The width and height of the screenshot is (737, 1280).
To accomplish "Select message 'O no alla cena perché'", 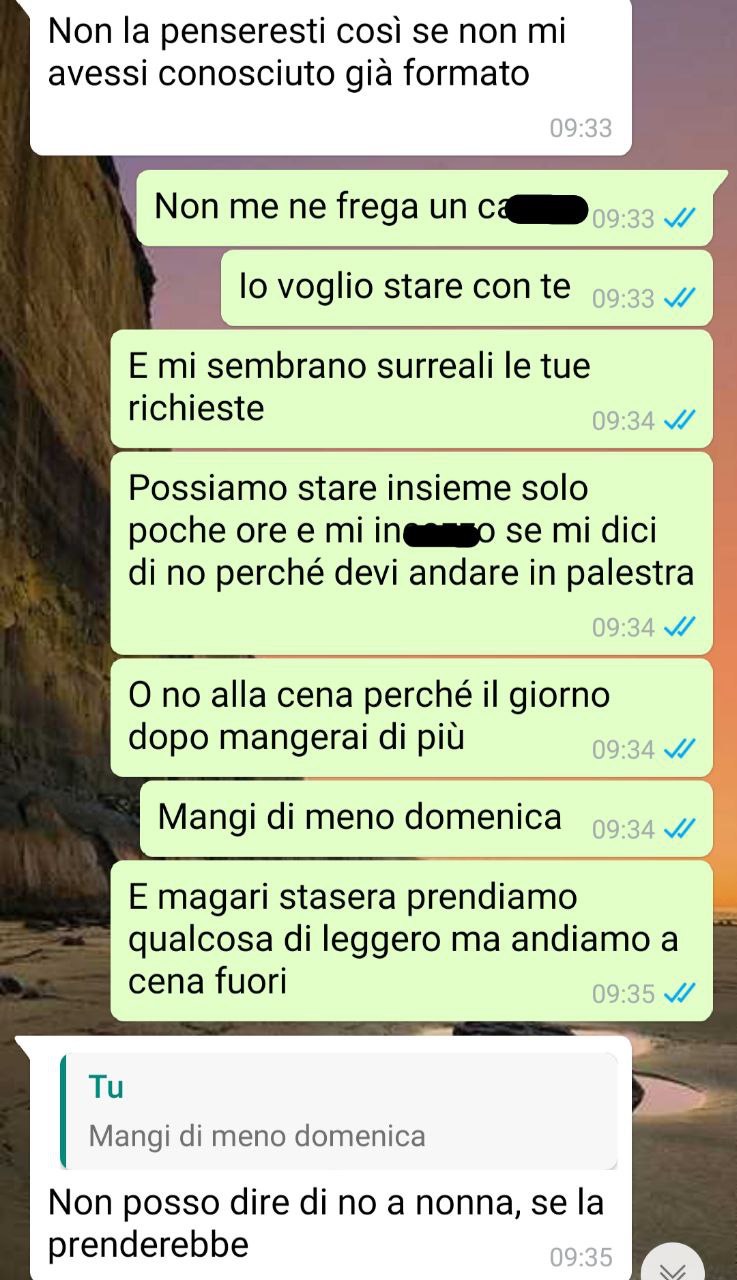I will [411, 717].
